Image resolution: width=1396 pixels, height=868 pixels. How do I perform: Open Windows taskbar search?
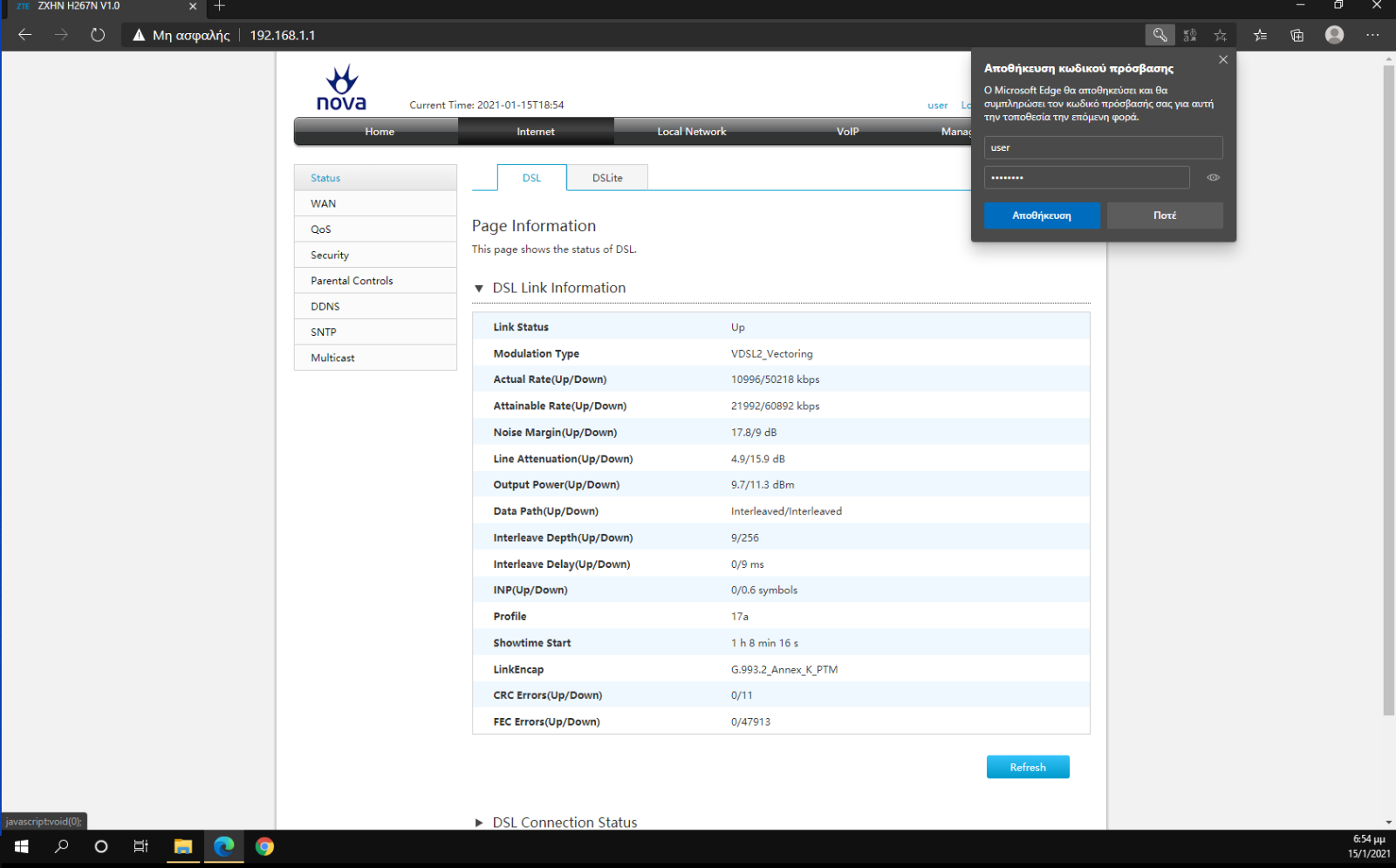61,846
